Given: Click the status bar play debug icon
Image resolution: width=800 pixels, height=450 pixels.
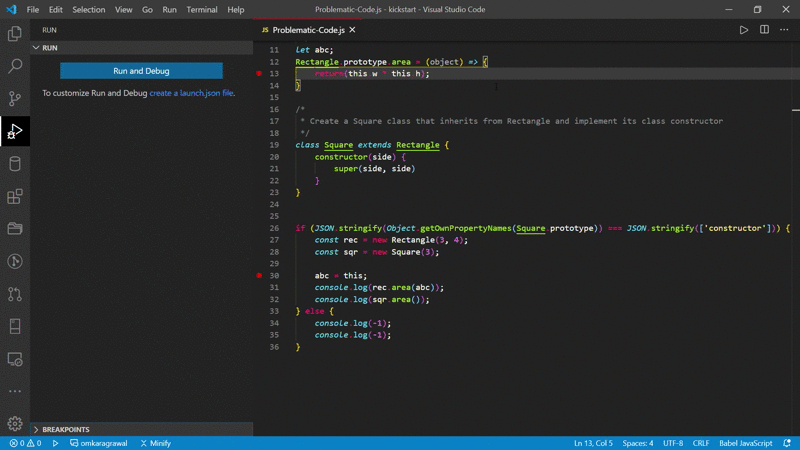Looking at the screenshot, I should 55,443.
